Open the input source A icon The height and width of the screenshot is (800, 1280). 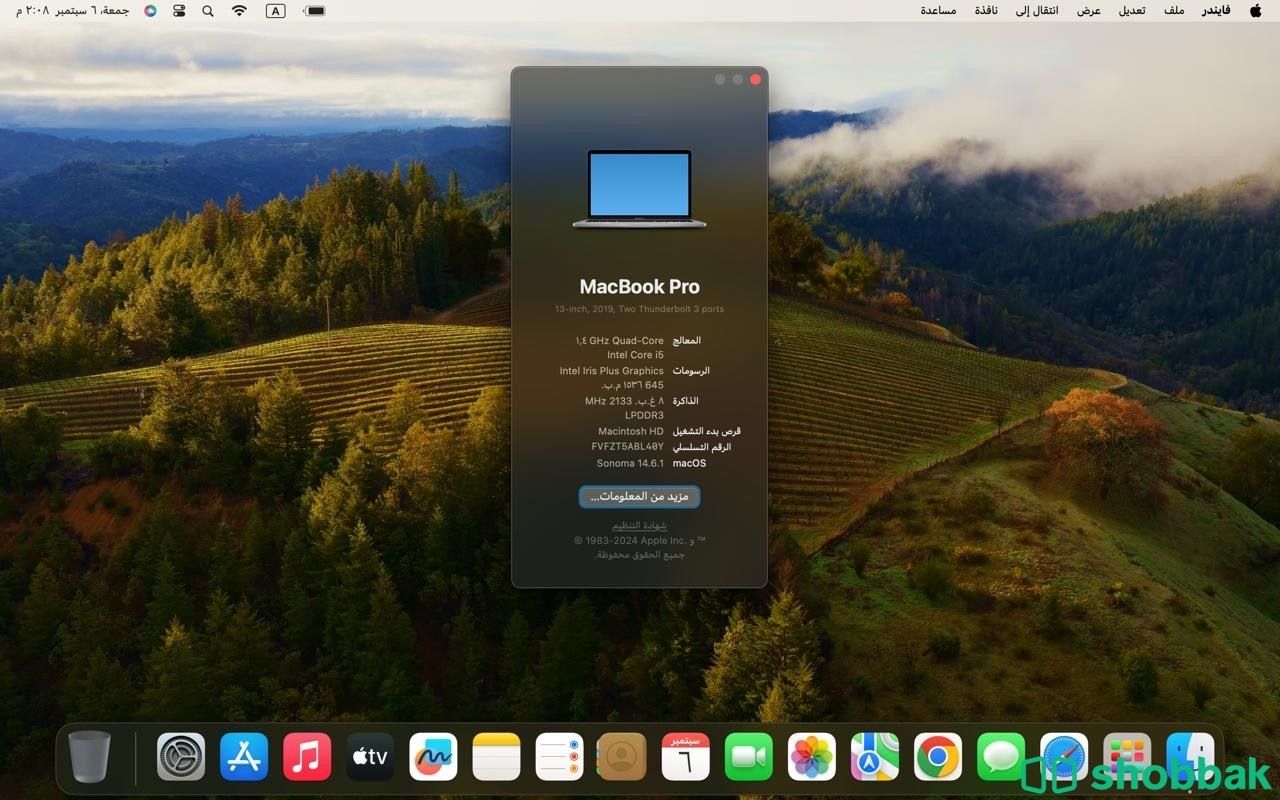(x=275, y=10)
